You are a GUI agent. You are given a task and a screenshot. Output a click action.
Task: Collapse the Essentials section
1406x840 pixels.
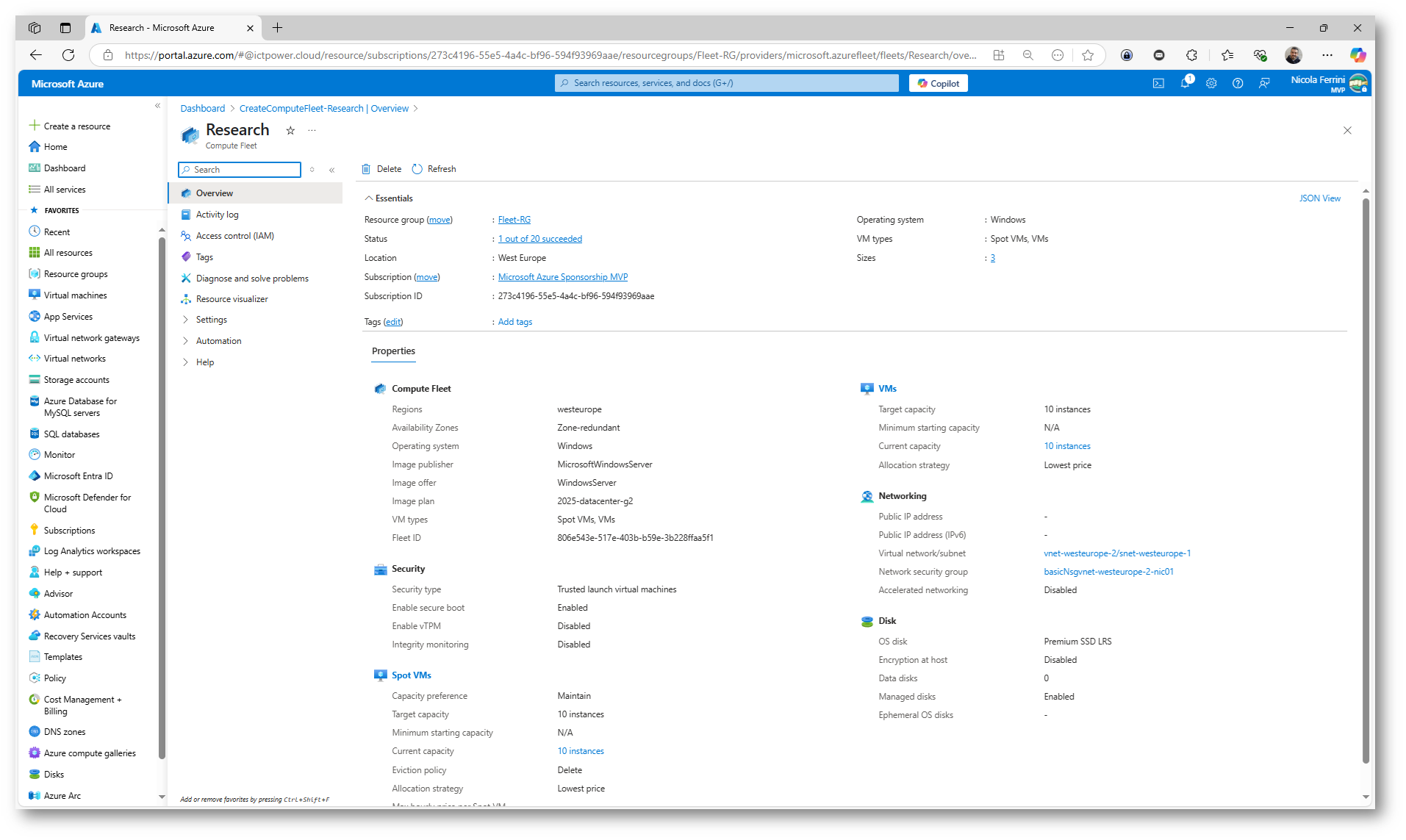pos(389,198)
